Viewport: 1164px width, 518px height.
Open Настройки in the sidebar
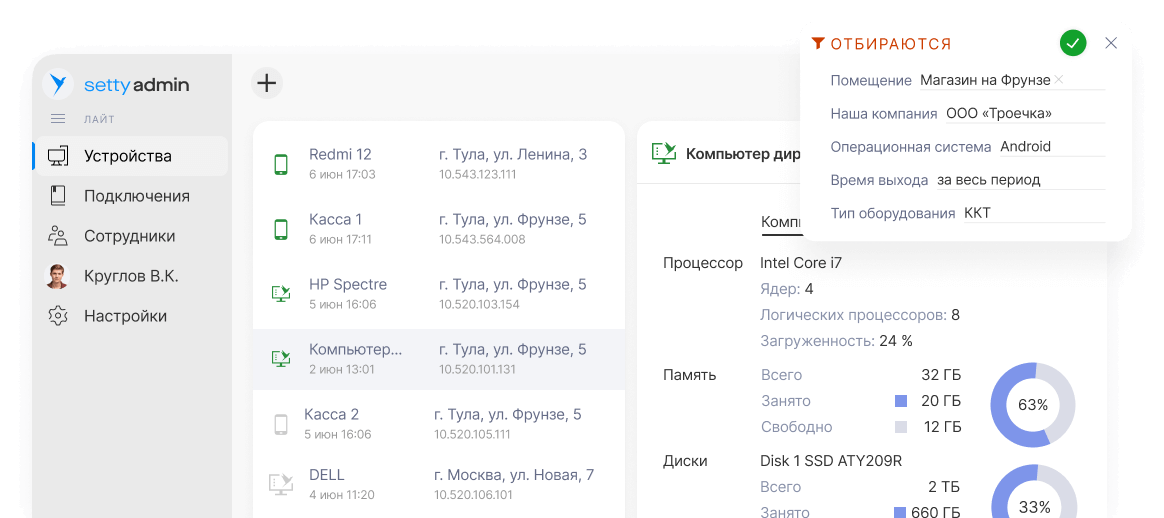[125, 316]
